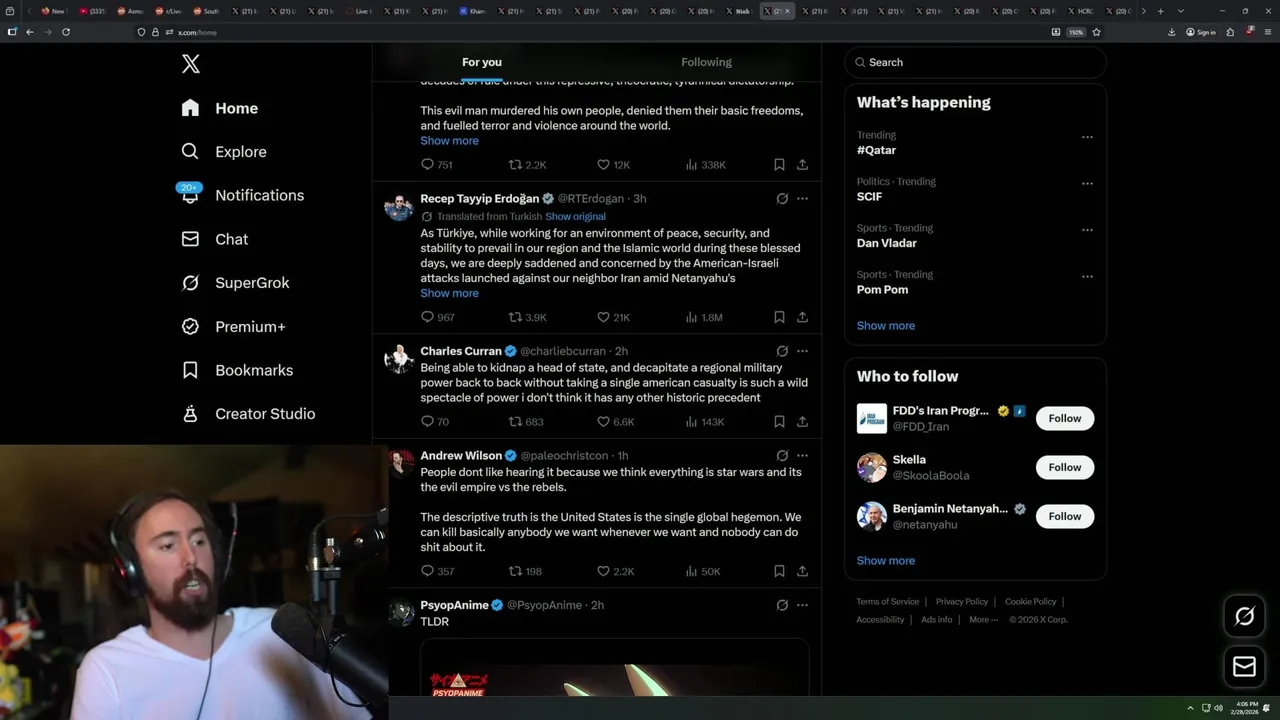Reply to Charles Curran's post
The image size is (1280, 720).
click(x=435, y=422)
